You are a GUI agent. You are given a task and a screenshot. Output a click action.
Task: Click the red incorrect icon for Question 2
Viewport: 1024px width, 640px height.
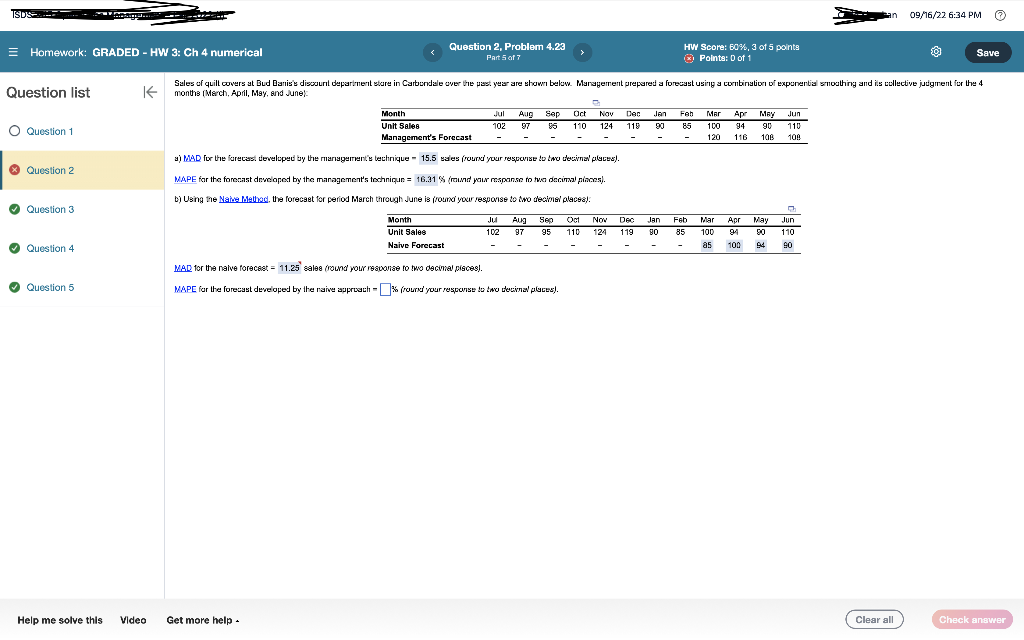tap(14, 170)
